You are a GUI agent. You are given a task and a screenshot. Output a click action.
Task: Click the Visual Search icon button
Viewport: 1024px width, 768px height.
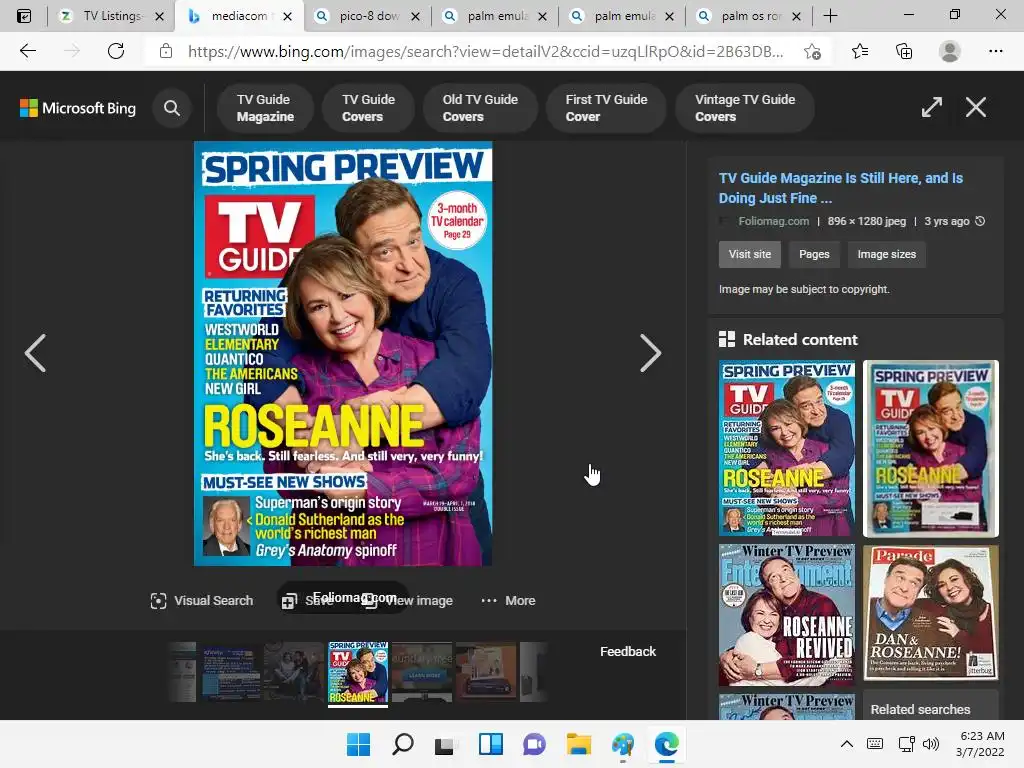(x=201, y=600)
